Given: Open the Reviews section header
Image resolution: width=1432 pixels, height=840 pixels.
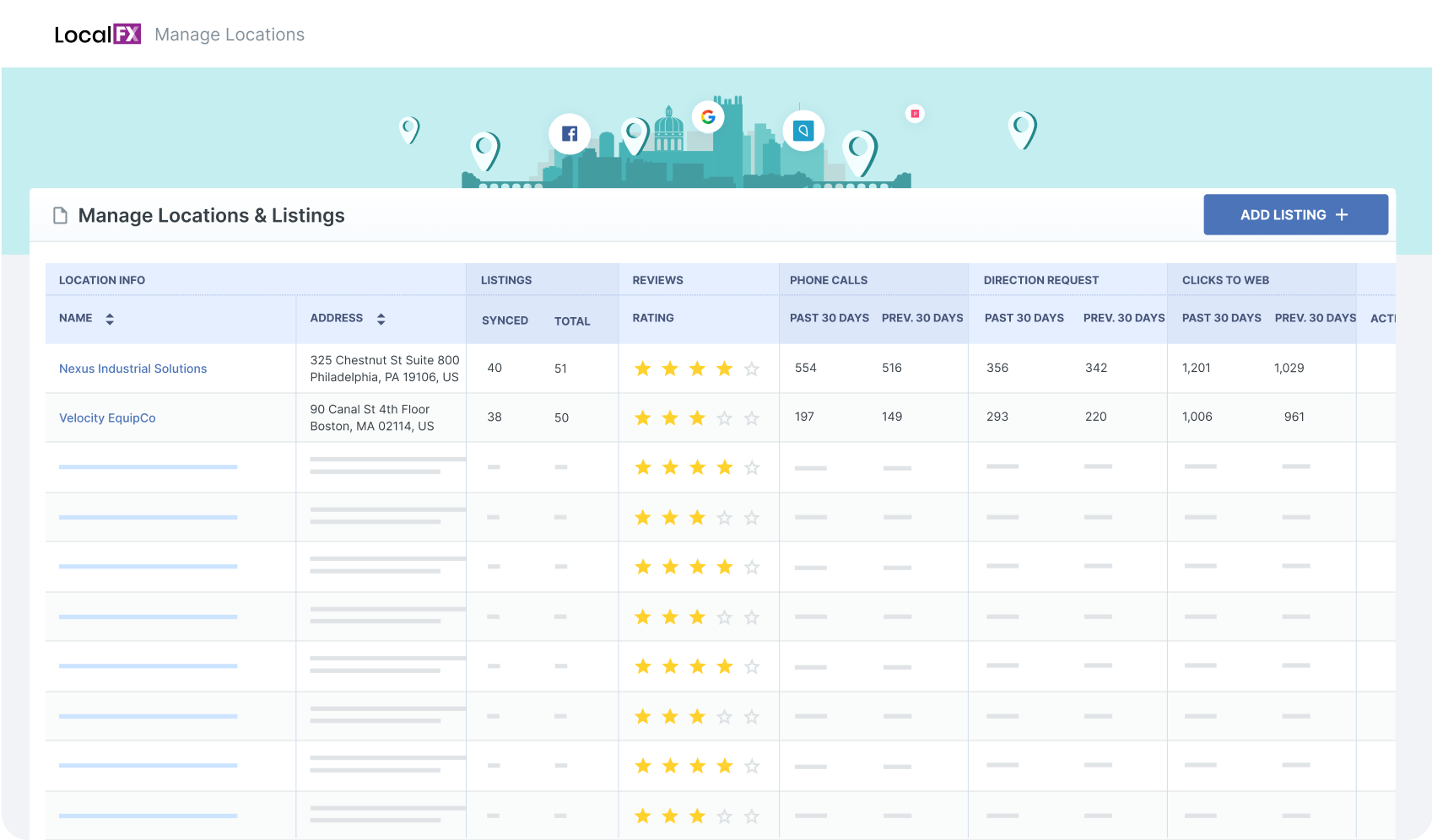Looking at the screenshot, I should tap(657, 279).
